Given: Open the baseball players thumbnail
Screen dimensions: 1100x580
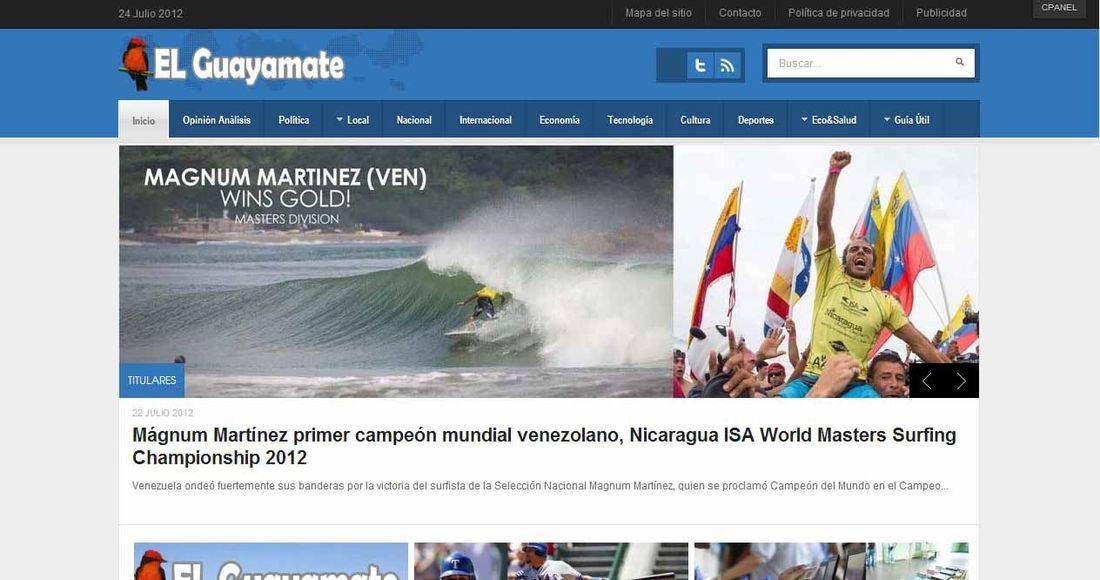Looking at the screenshot, I should [x=551, y=561].
